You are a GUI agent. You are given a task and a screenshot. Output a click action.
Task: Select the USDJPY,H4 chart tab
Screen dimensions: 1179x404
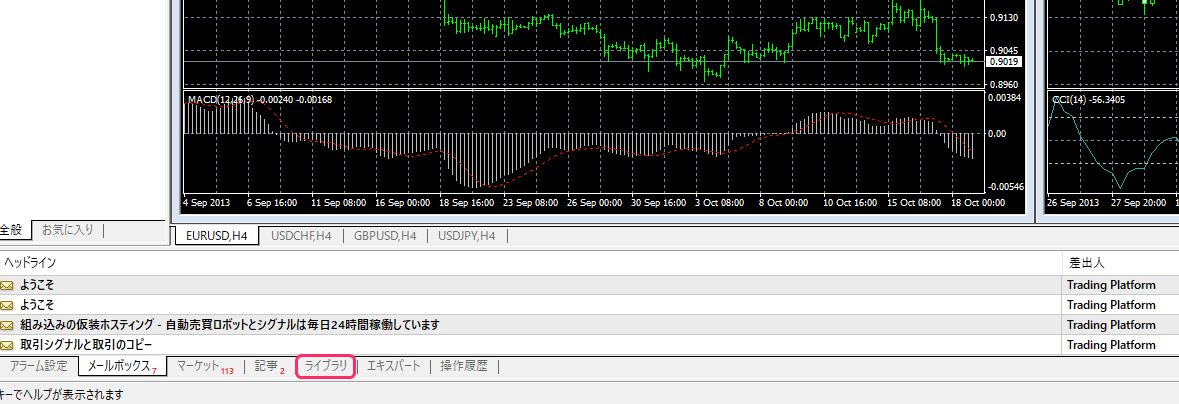[468, 236]
